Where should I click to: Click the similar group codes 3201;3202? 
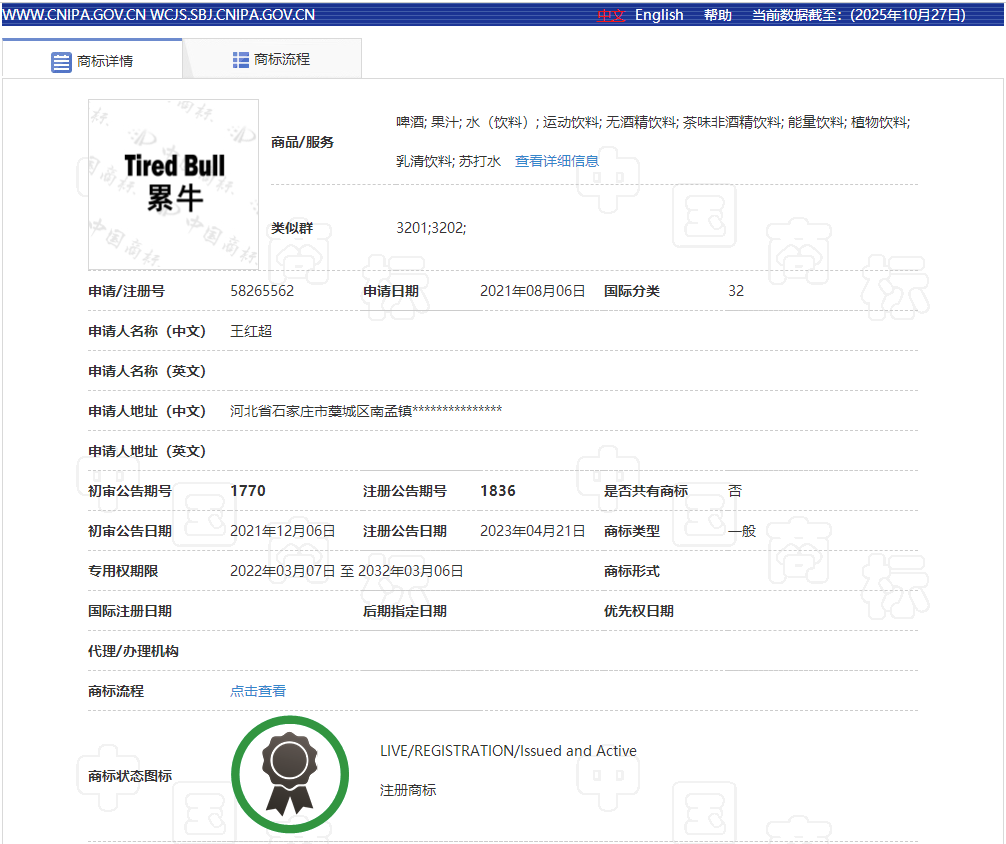[x=431, y=228]
